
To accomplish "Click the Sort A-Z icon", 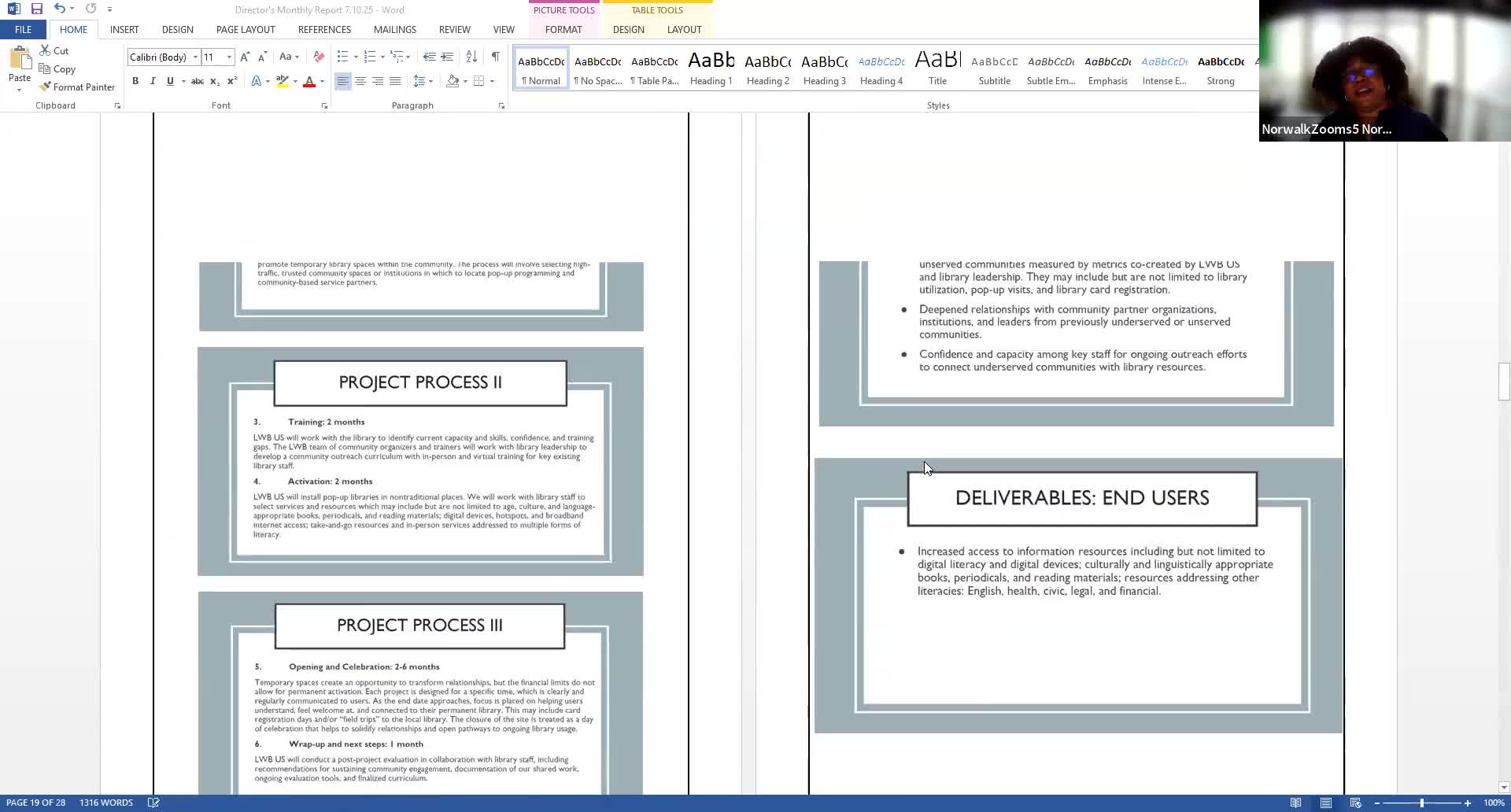I will click(471, 57).
